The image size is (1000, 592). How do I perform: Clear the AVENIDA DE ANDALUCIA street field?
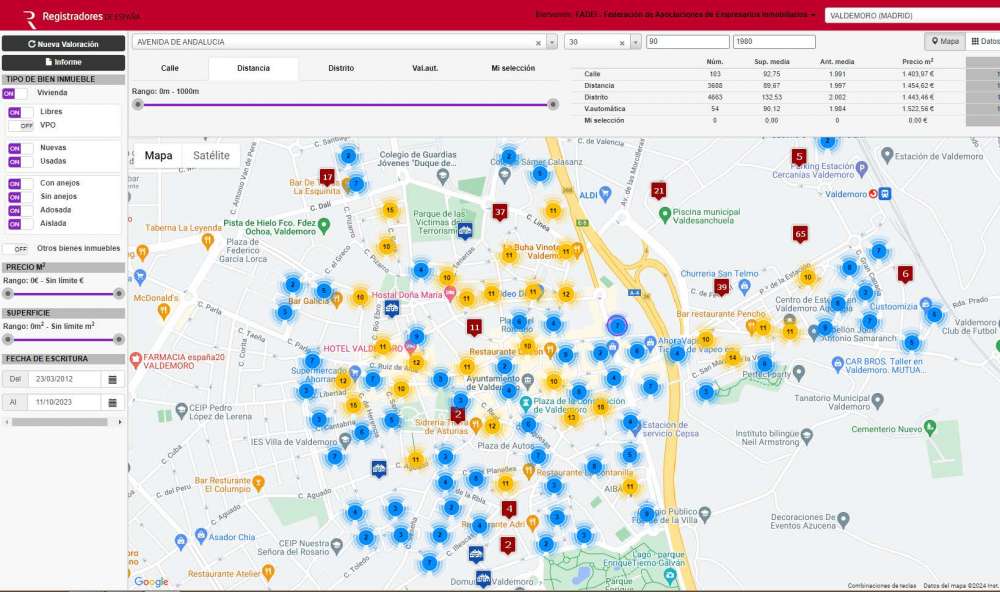point(538,43)
